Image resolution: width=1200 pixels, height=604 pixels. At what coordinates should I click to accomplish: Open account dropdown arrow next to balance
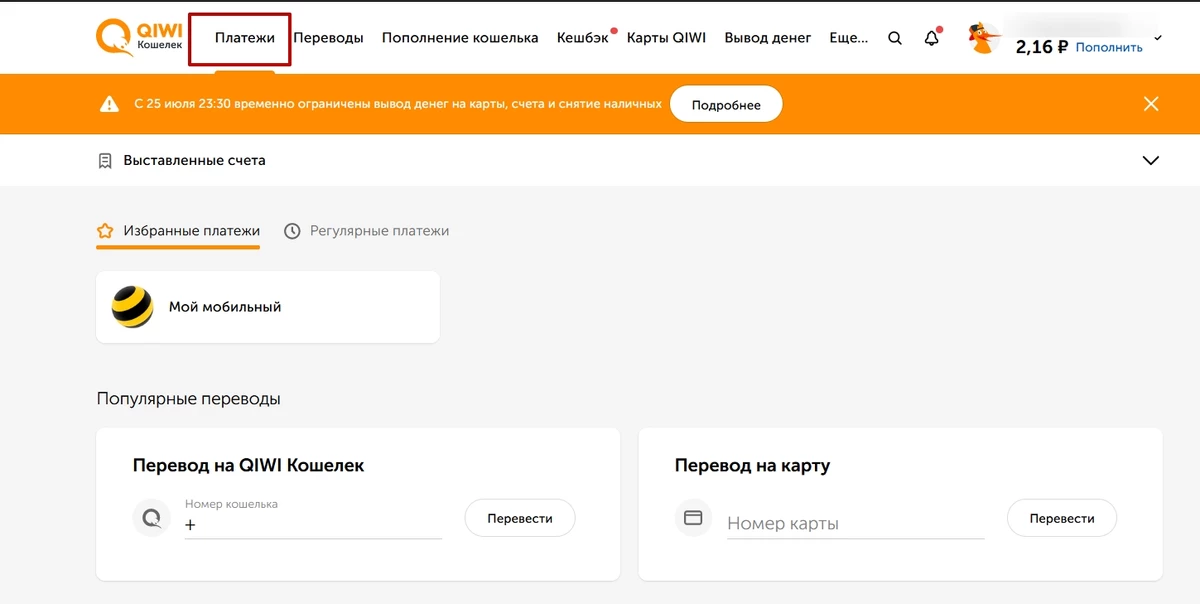click(1158, 38)
